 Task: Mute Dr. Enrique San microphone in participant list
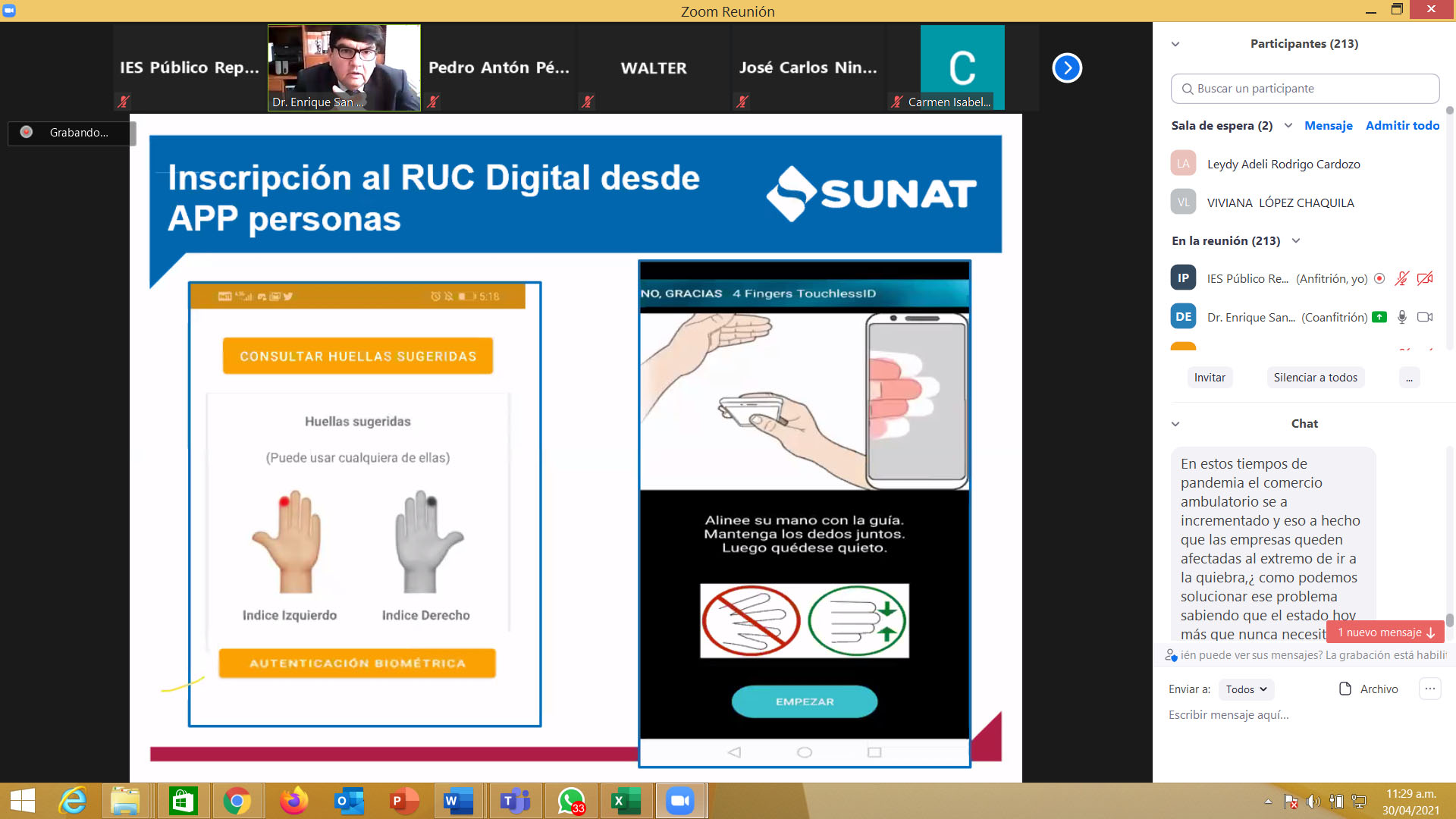(x=1402, y=317)
